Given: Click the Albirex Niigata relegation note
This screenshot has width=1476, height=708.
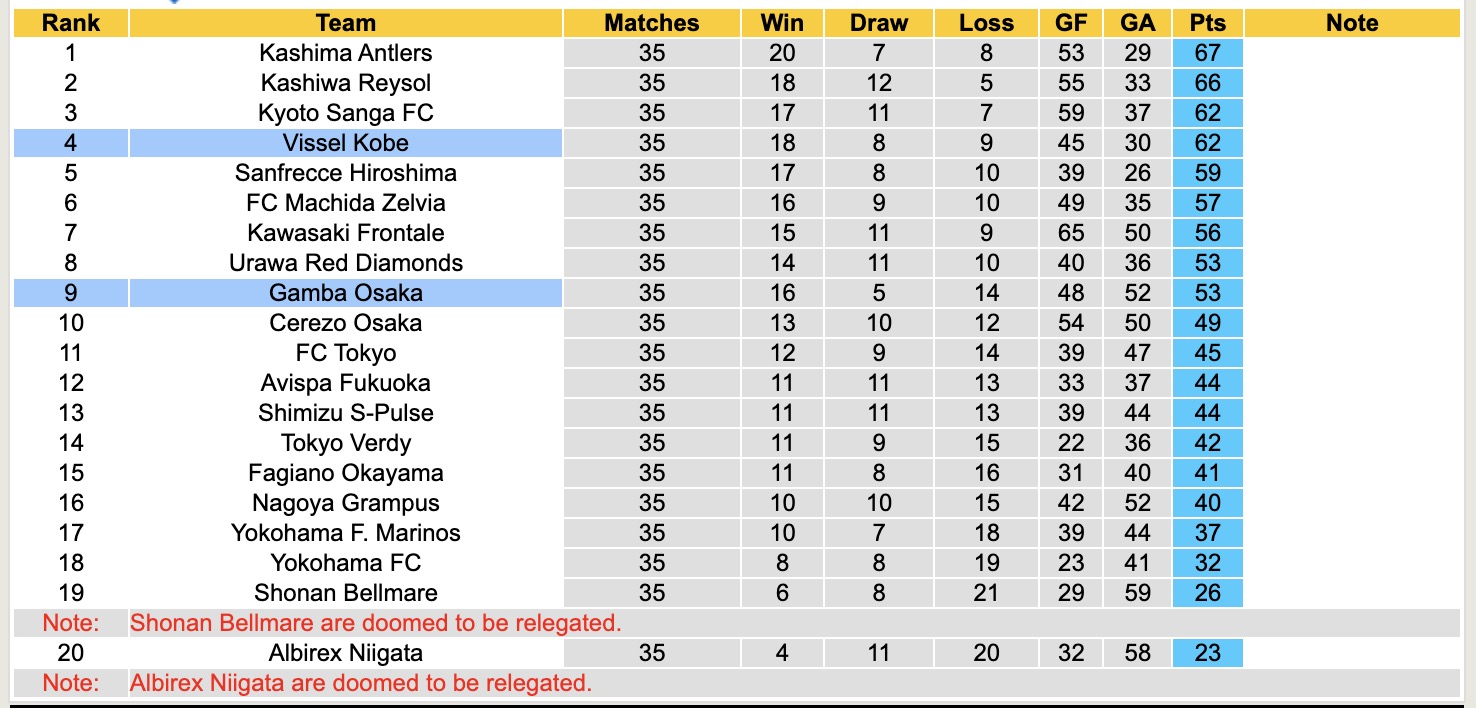Looking at the screenshot, I should [x=361, y=683].
